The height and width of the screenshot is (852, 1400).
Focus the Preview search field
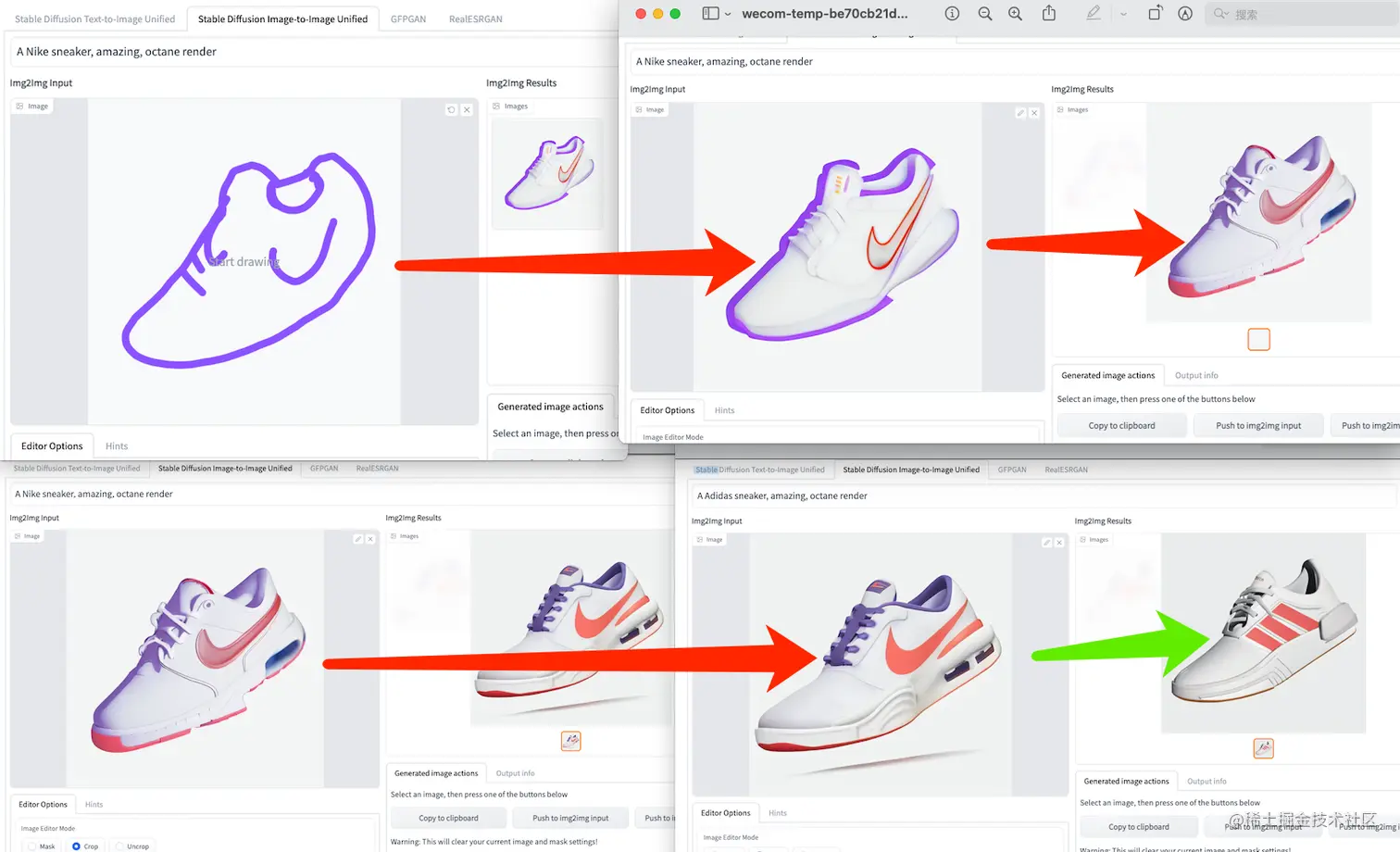pyautogui.click(x=1302, y=14)
